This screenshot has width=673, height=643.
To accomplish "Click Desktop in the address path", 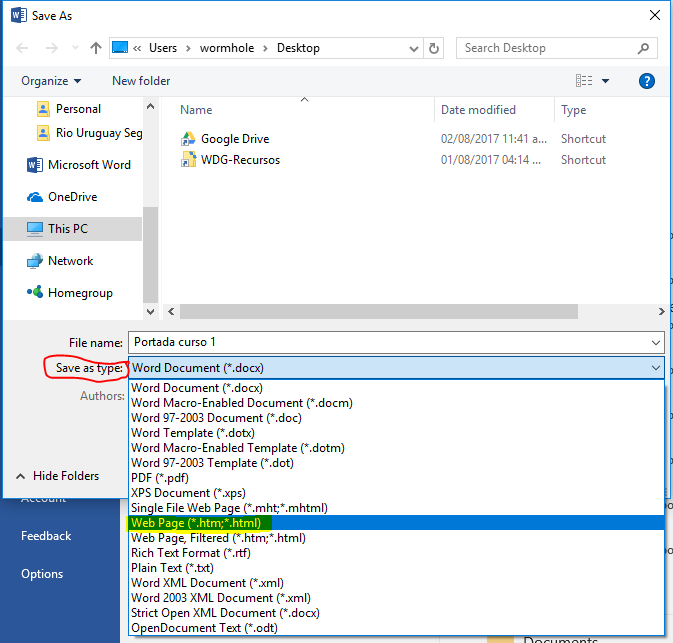I will [298, 48].
